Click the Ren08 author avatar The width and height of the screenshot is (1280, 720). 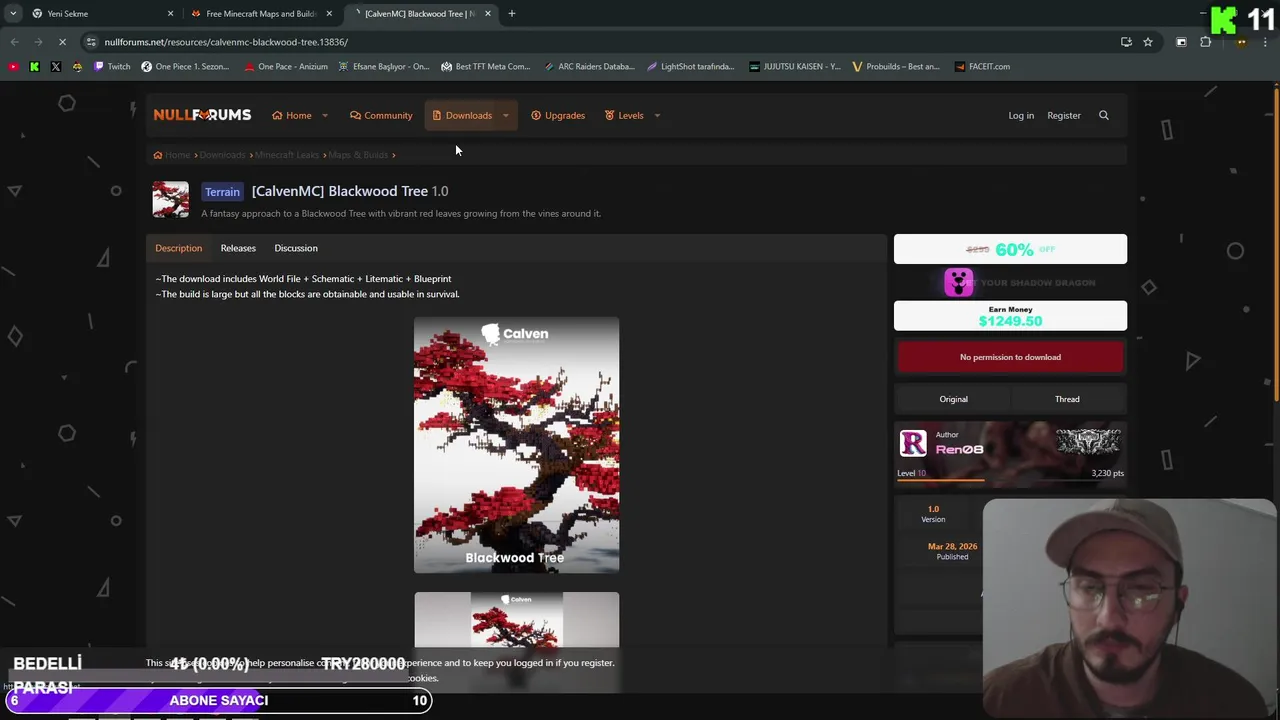tap(913, 443)
